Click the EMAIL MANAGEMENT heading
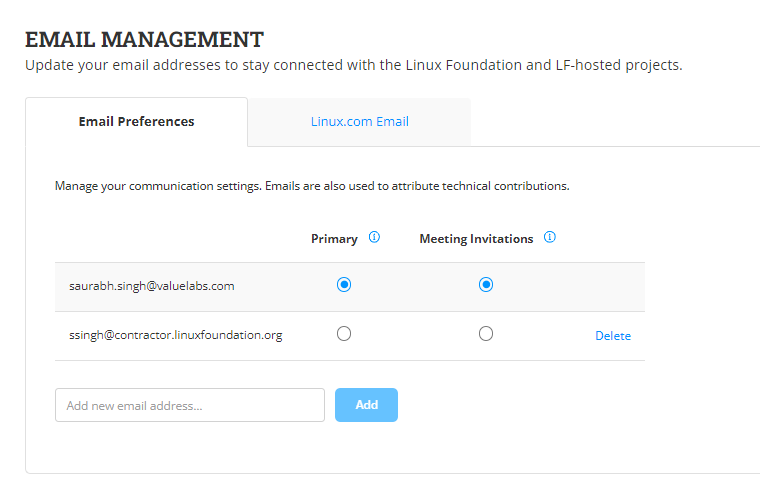 point(144,40)
